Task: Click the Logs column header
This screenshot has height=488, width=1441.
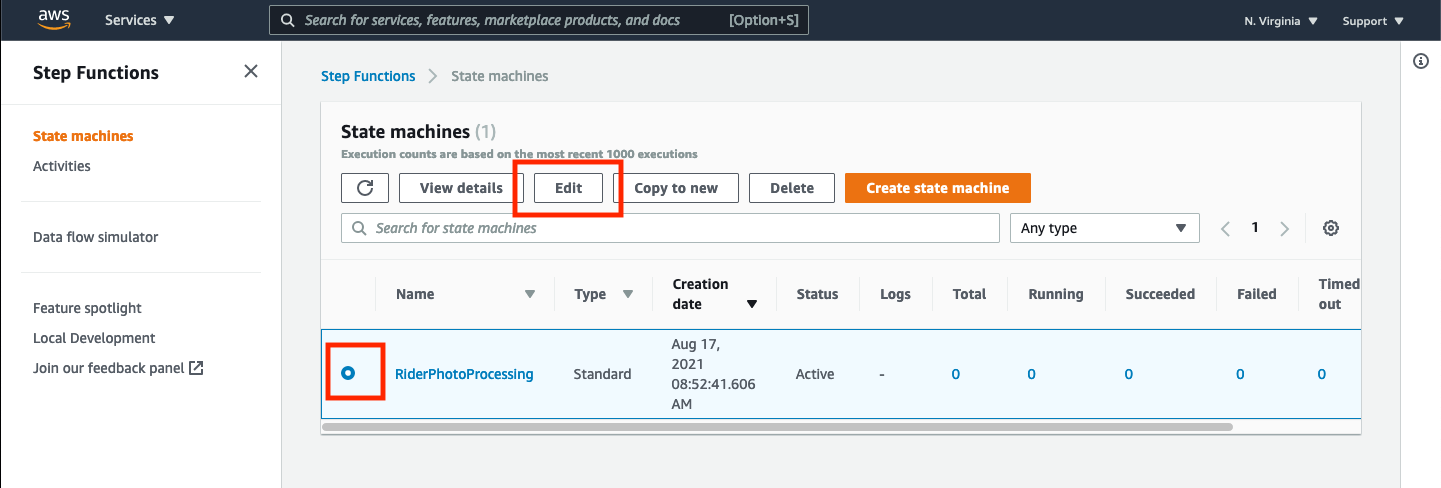Action: (x=895, y=294)
